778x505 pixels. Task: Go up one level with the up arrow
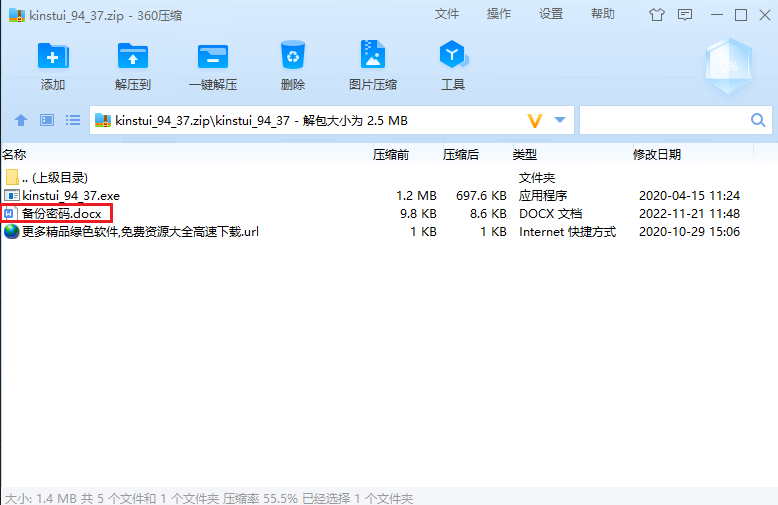tap(21, 121)
